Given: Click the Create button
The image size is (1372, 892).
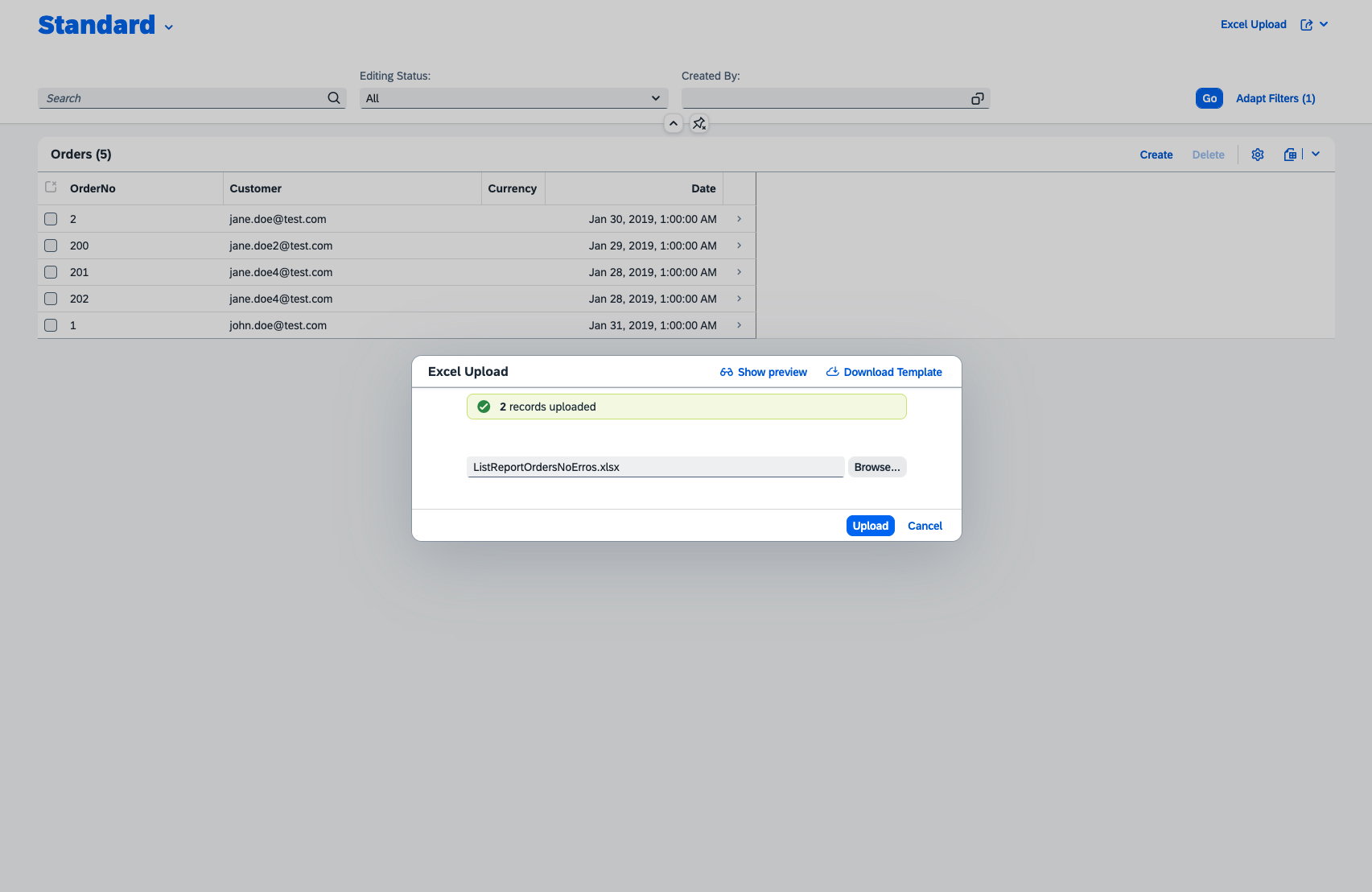Looking at the screenshot, I should pos(1156,155).
